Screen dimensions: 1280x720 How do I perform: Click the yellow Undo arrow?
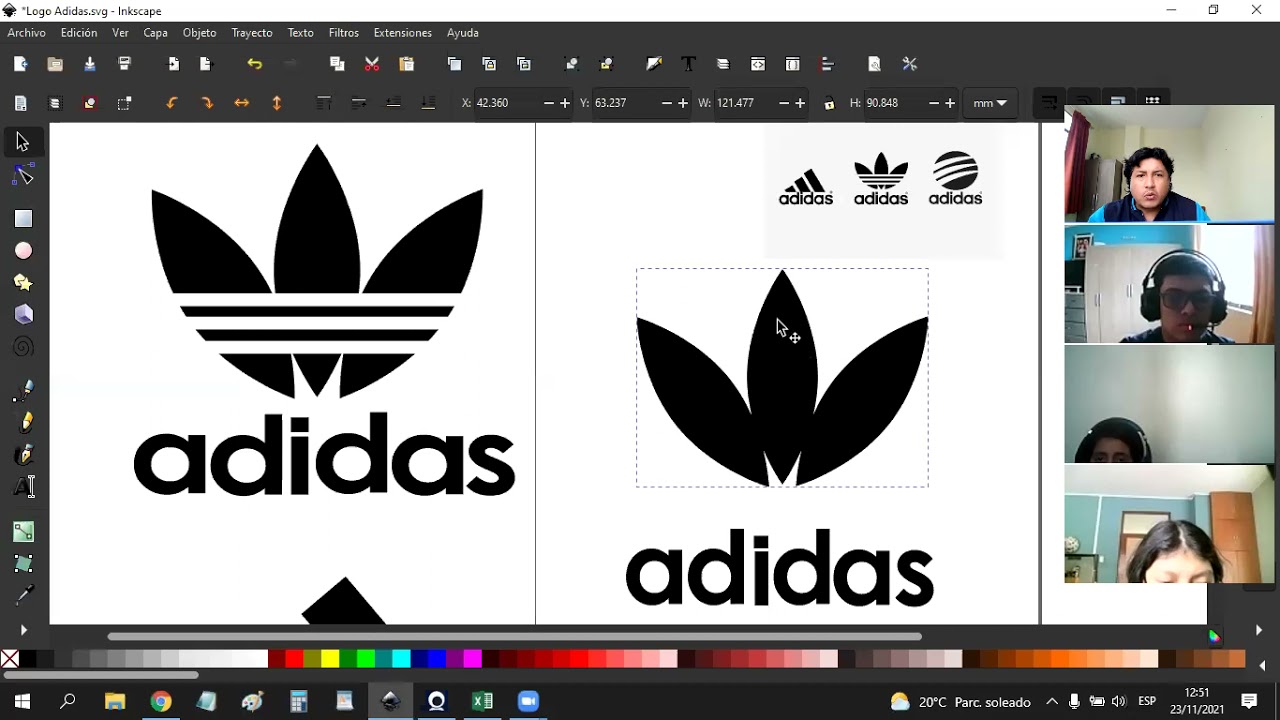pyautogui.click(x=255, y=64)
